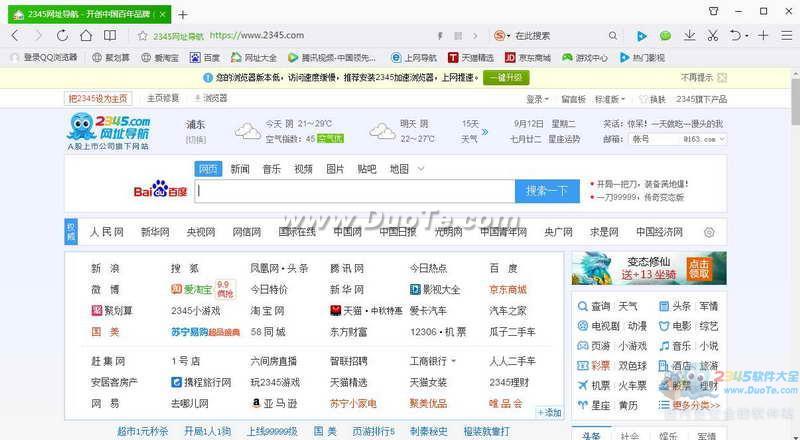Dismiss banner with 不再提示
This screenshot has width=800, height=440.
click(697, 77)
